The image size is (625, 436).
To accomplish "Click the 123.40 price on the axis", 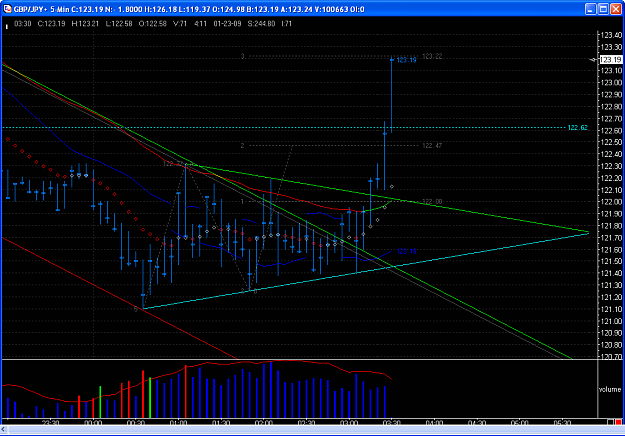I will point(611,35).
